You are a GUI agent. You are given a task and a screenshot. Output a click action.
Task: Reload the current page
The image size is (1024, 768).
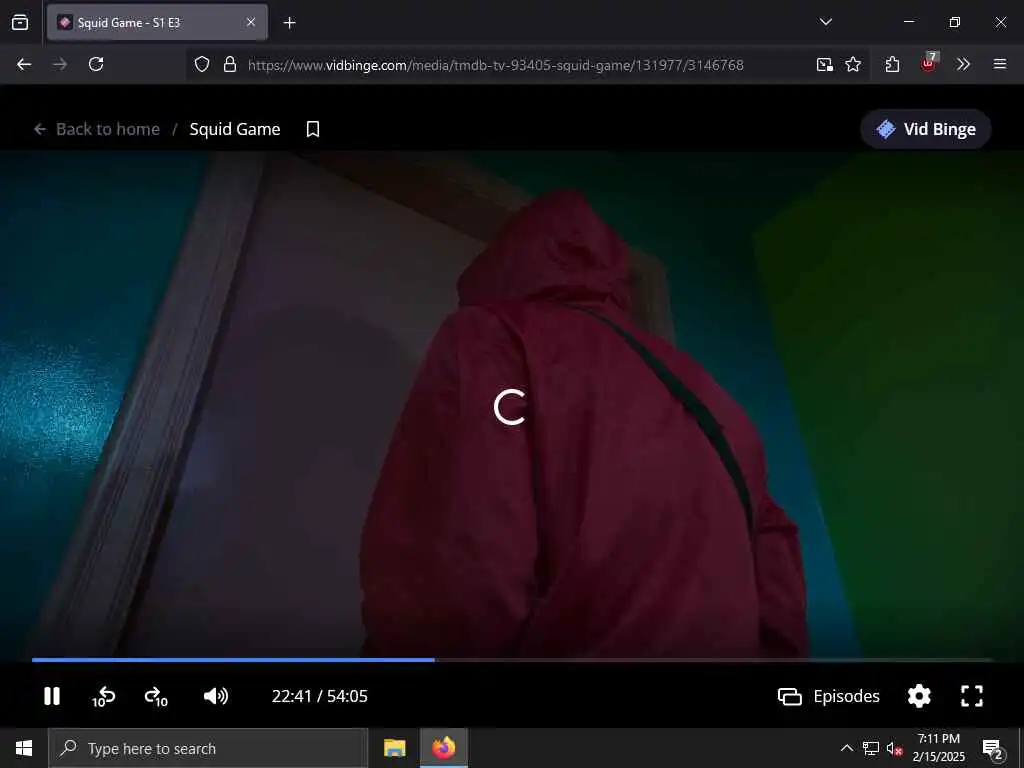(96, 64)
